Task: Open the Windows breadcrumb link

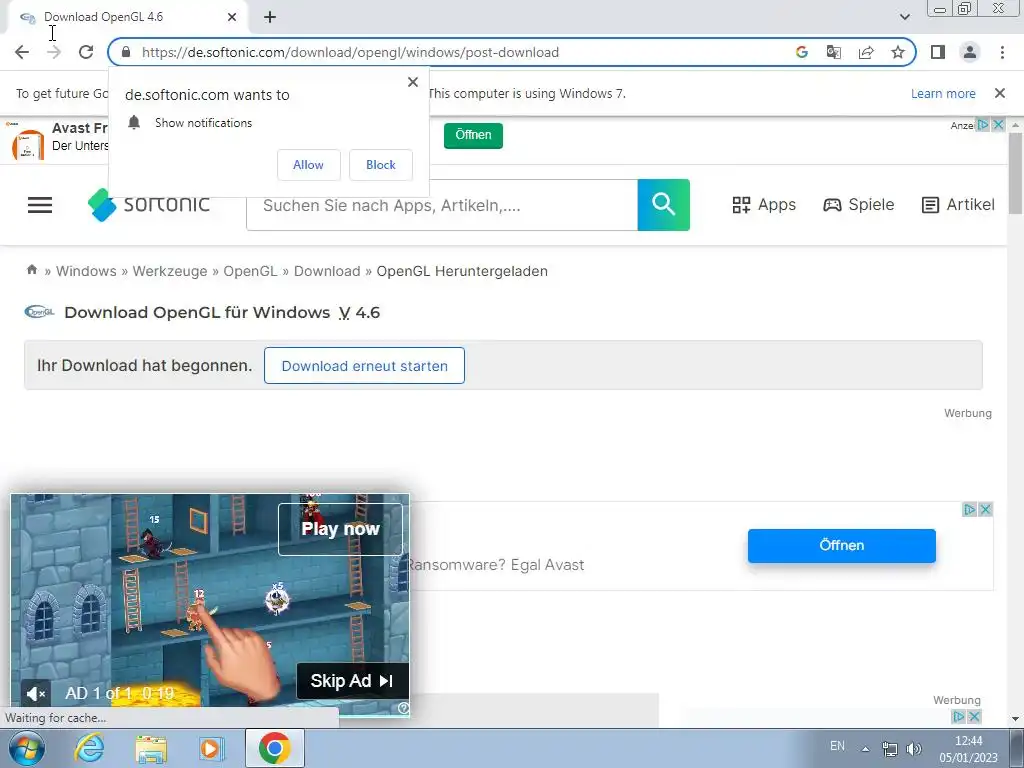Action: point(86,271)
